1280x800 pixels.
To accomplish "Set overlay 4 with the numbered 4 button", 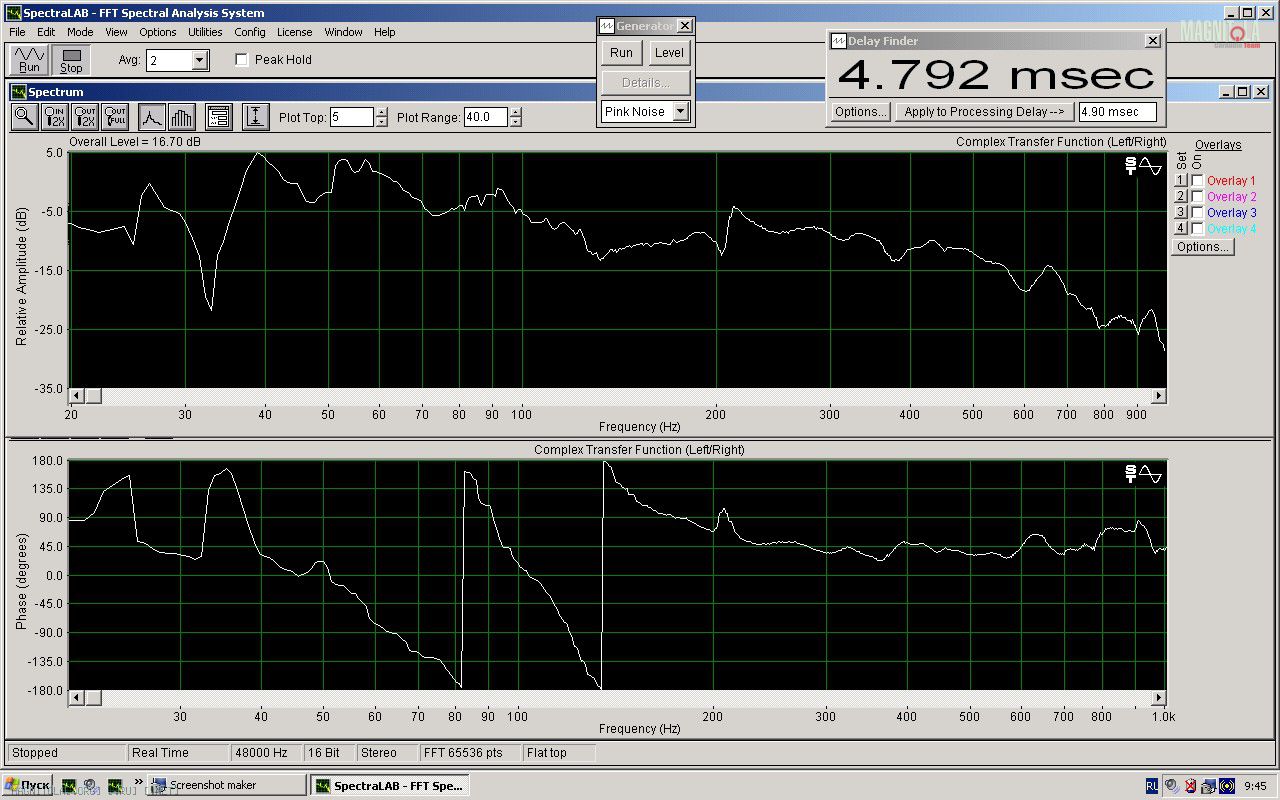I will pos(1180,229).
